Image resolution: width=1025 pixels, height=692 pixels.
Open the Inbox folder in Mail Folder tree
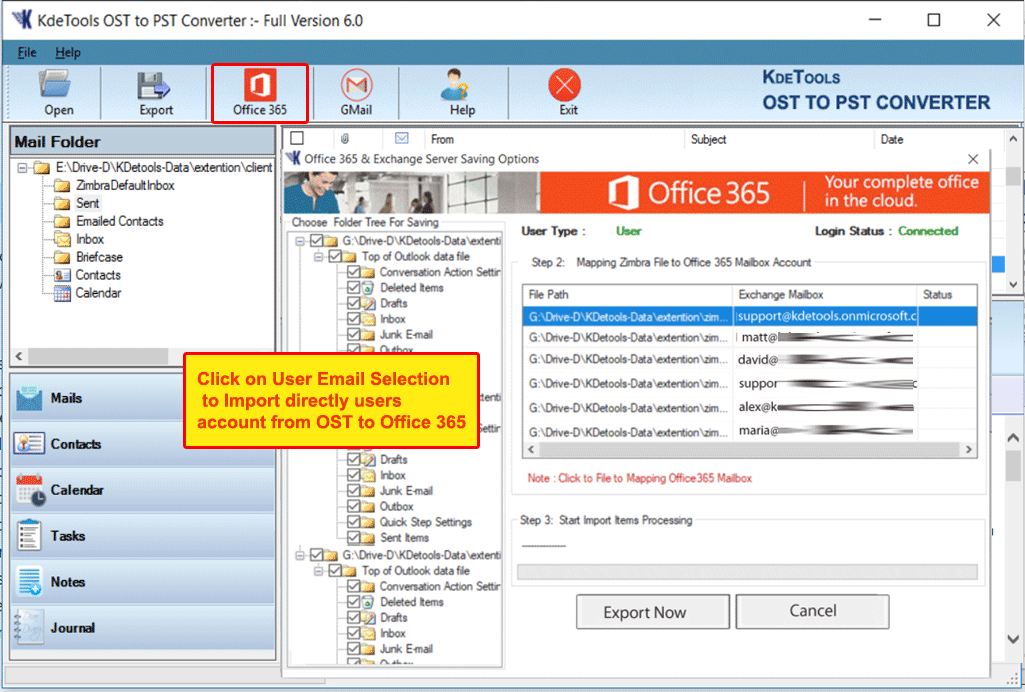(90, 239)
